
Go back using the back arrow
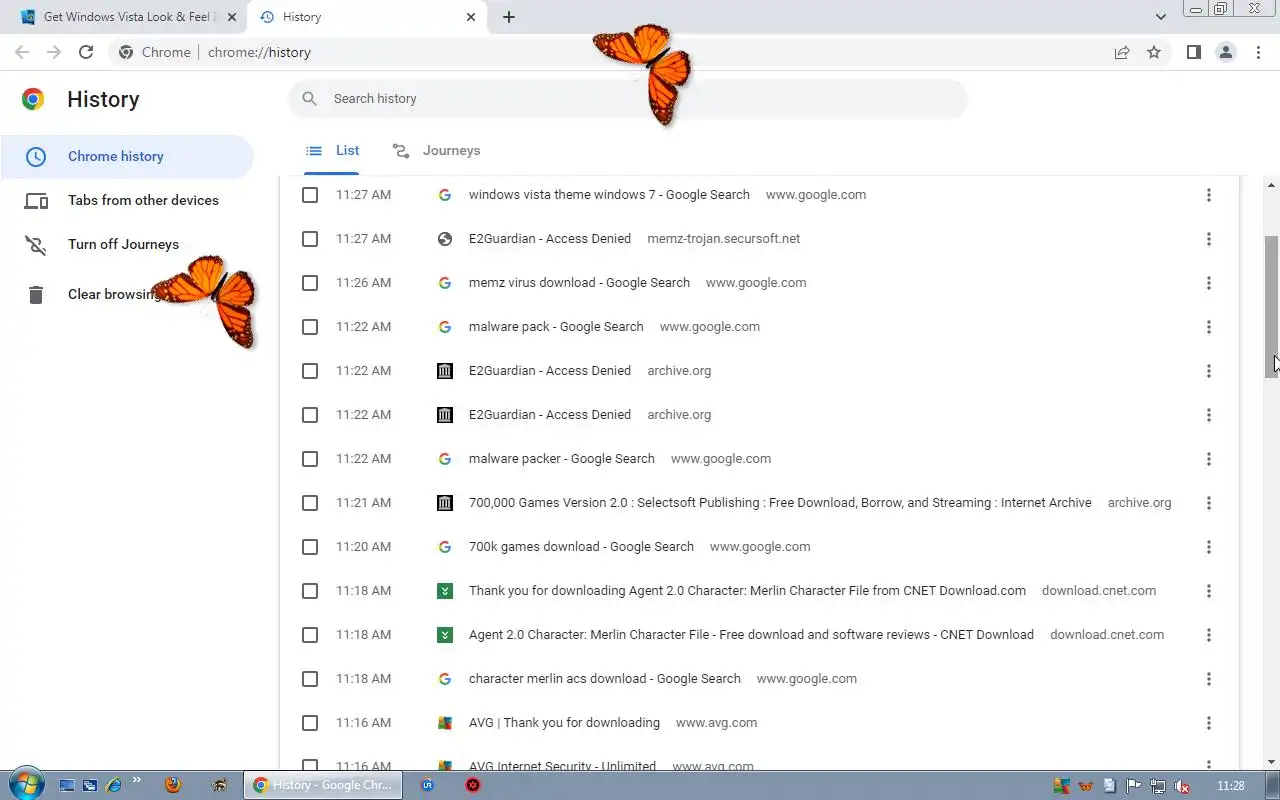pos(22,52)
